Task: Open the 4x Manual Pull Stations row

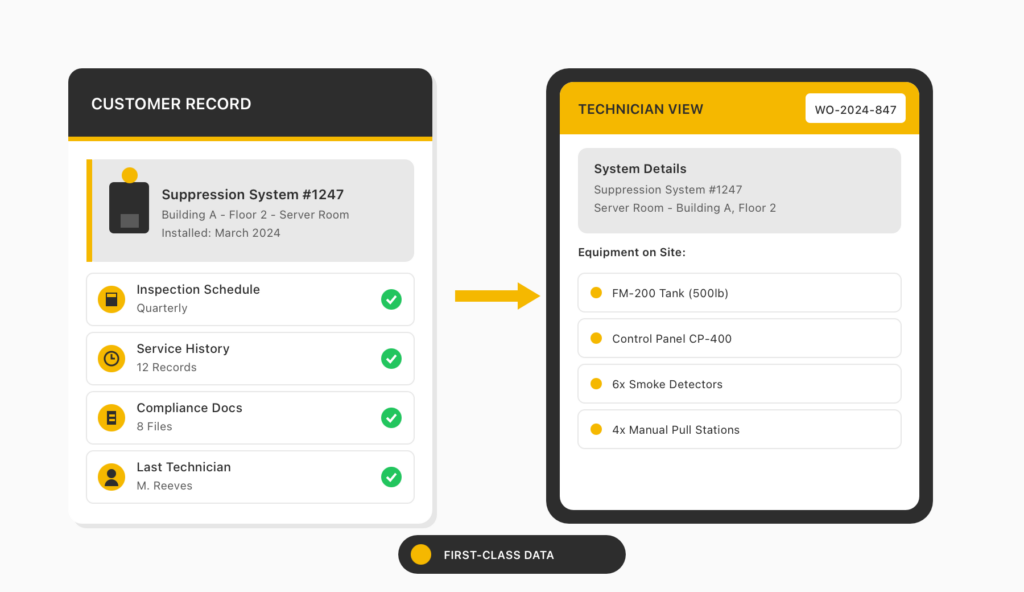Action: 739,429
